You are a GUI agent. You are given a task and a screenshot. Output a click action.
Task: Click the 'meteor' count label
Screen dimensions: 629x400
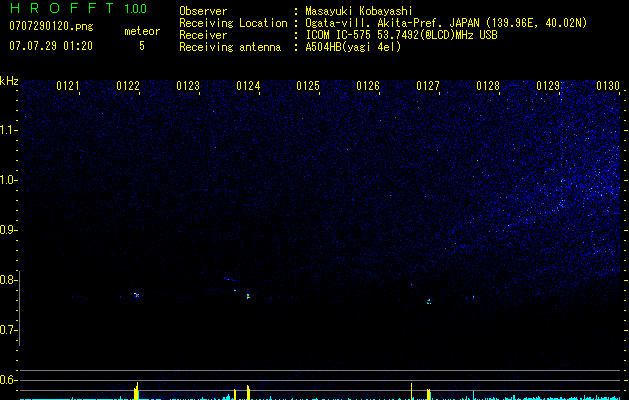coord(142,31)
